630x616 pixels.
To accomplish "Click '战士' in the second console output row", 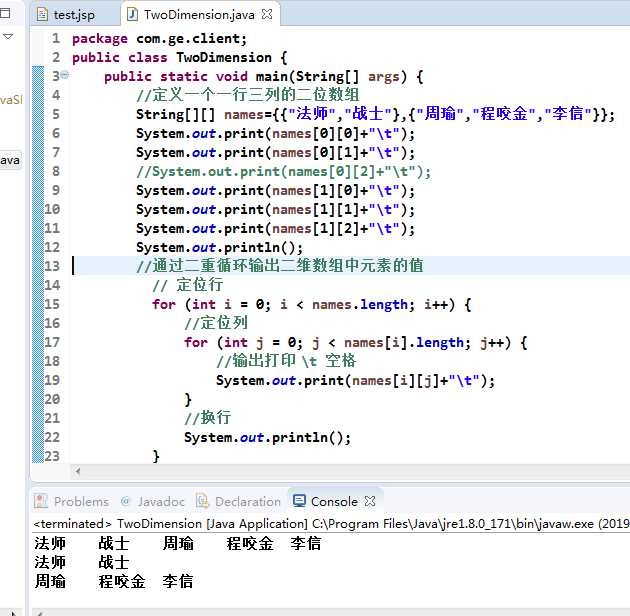I will pos(114,563).
